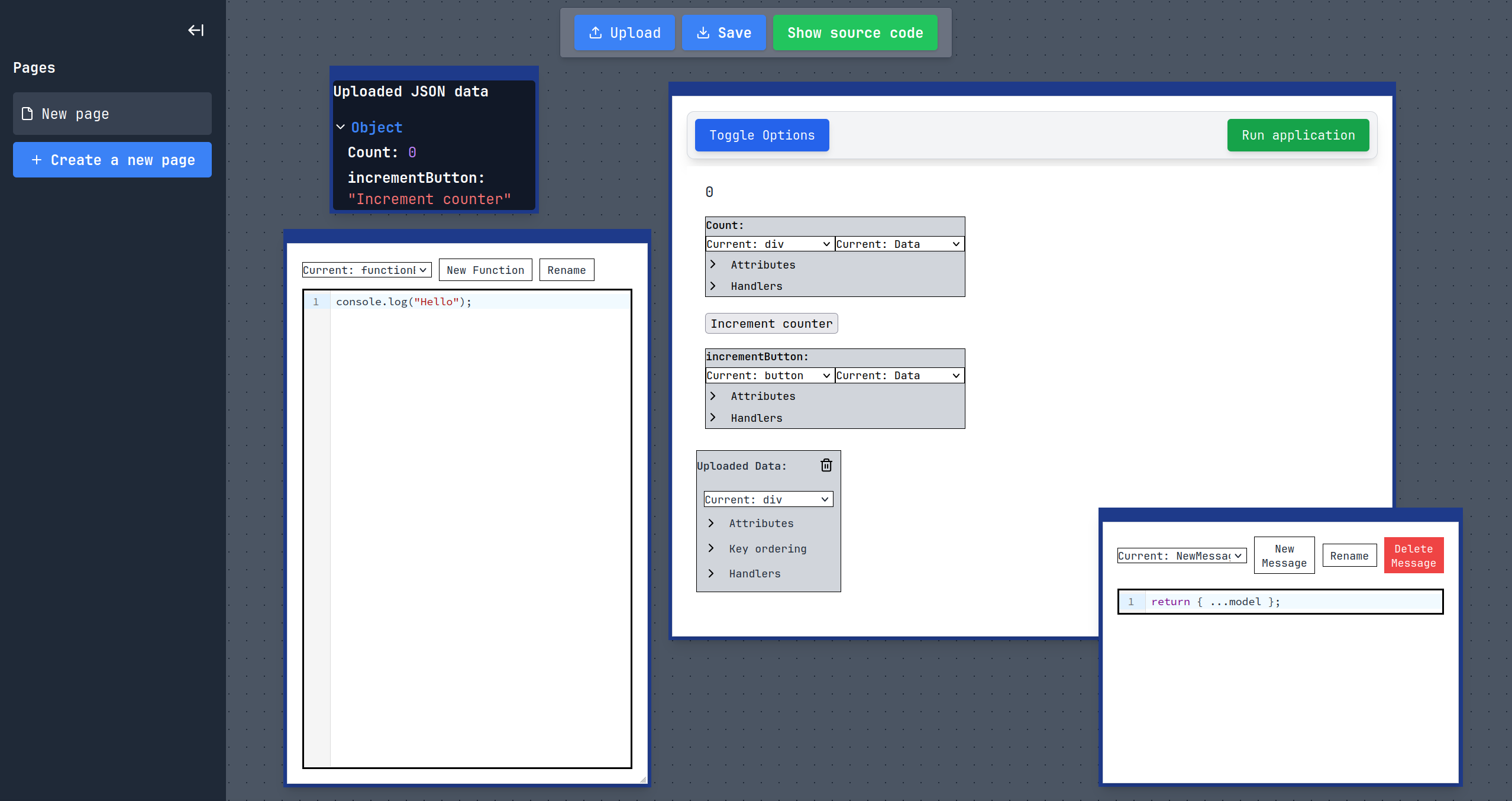Delete Uploaded Data using the trash icon
Viewport: 1512px width, 801px height.
click(x=826, y=465)
